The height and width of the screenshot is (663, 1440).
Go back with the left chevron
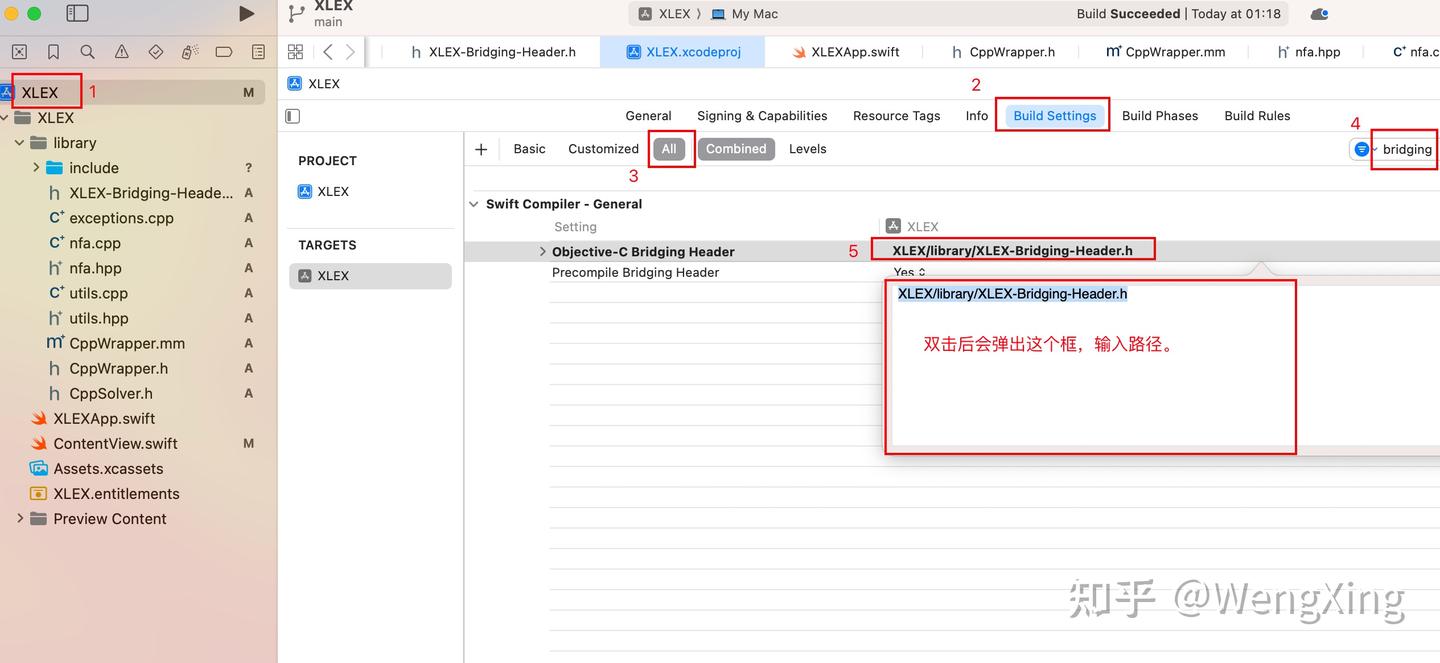coord(328,52)
